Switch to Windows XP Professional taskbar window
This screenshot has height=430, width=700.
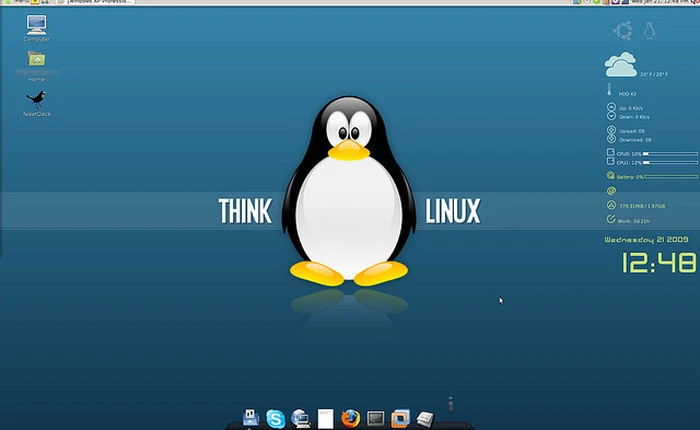coord(96,2)
